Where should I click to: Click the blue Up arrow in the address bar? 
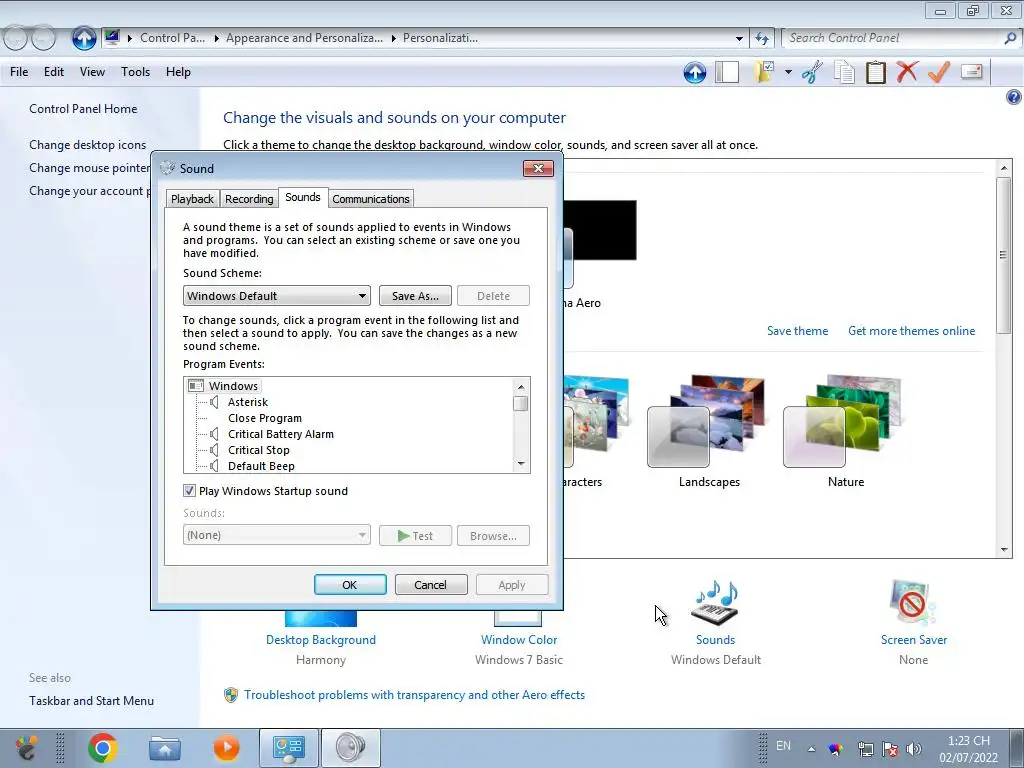coord(84,38)
